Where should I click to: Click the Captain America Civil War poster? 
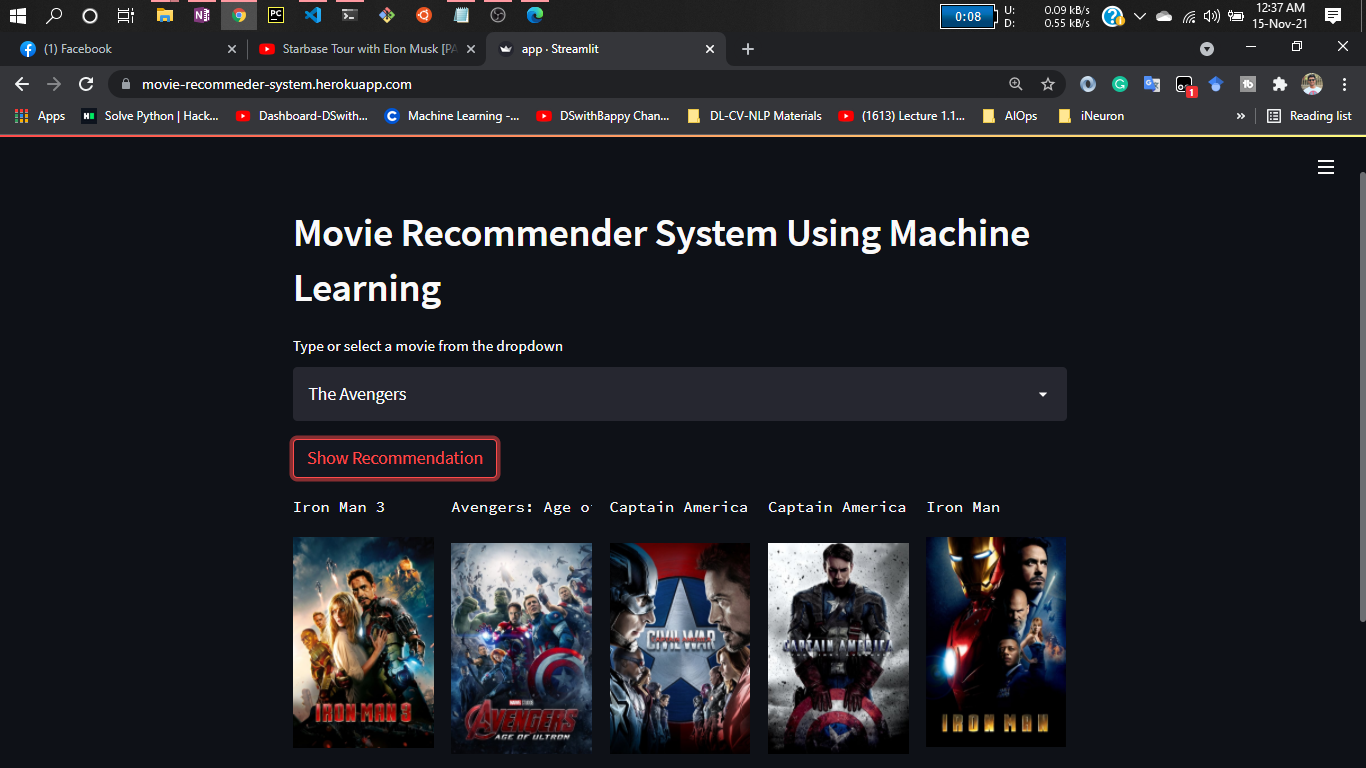(680, 648)
